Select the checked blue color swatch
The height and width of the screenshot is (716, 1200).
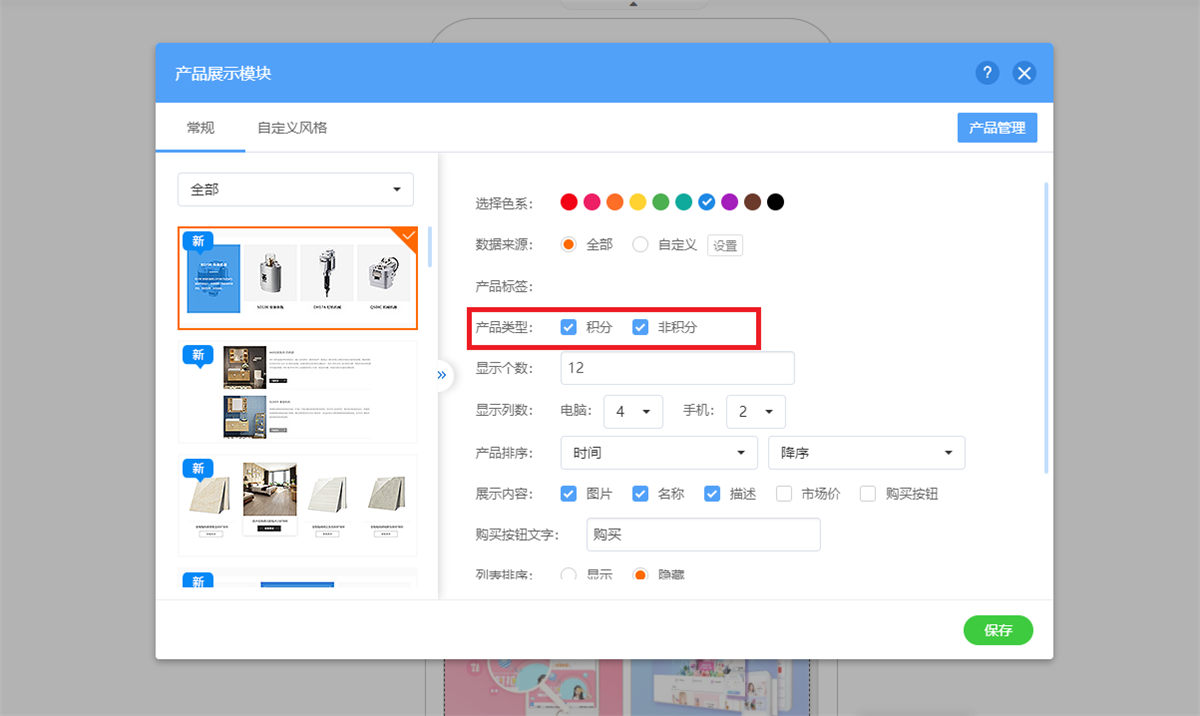[707, 202]
